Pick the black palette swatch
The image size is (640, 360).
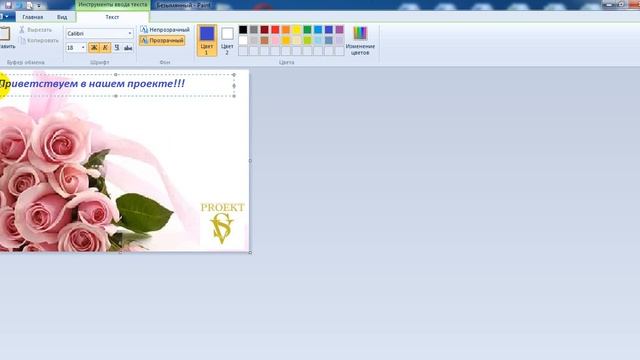tap(243, 29)
